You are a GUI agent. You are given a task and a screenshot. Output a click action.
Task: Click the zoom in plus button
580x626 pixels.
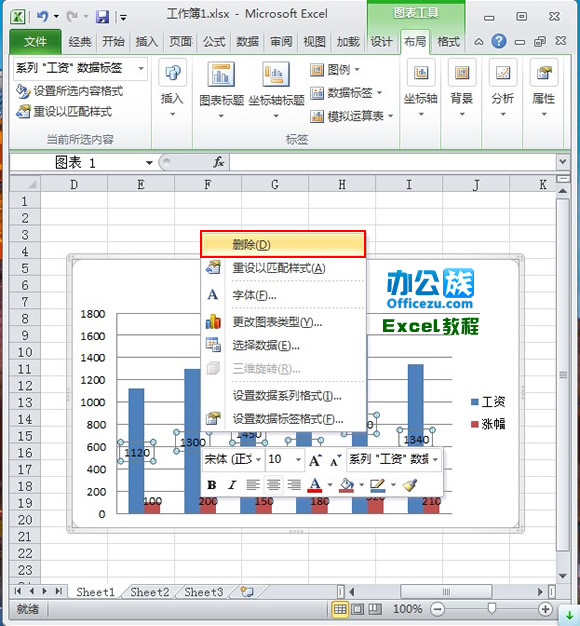tap(545, 609)
